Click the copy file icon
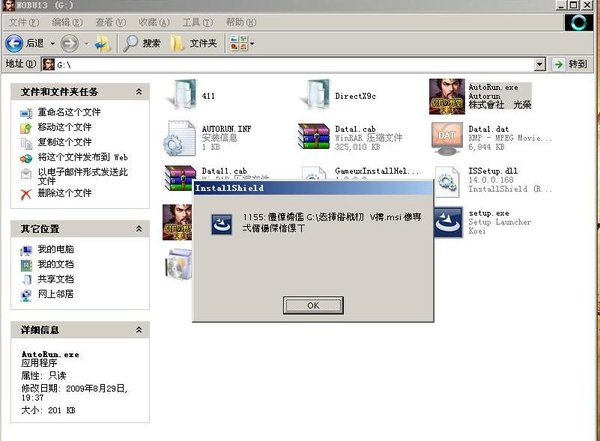This screenshot has height=441, width=600. (x=26, y=144)
